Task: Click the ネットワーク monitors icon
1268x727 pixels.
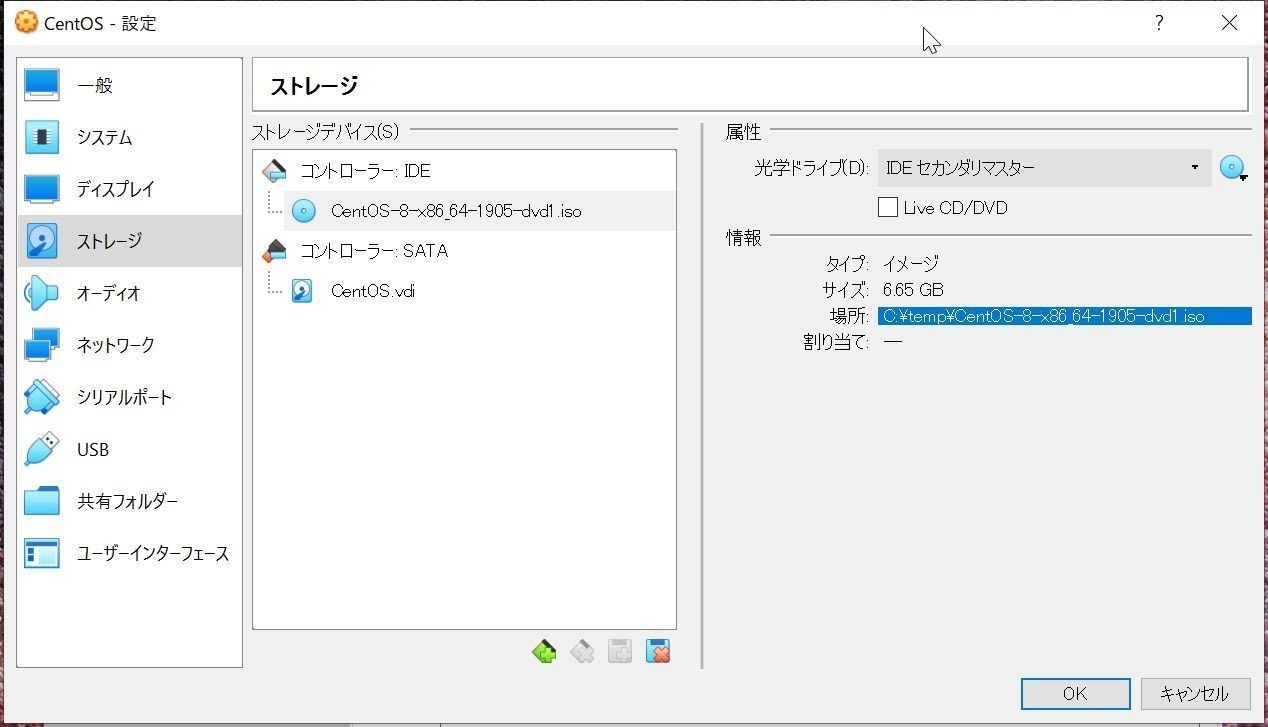Action: click(x=42, y=345)
